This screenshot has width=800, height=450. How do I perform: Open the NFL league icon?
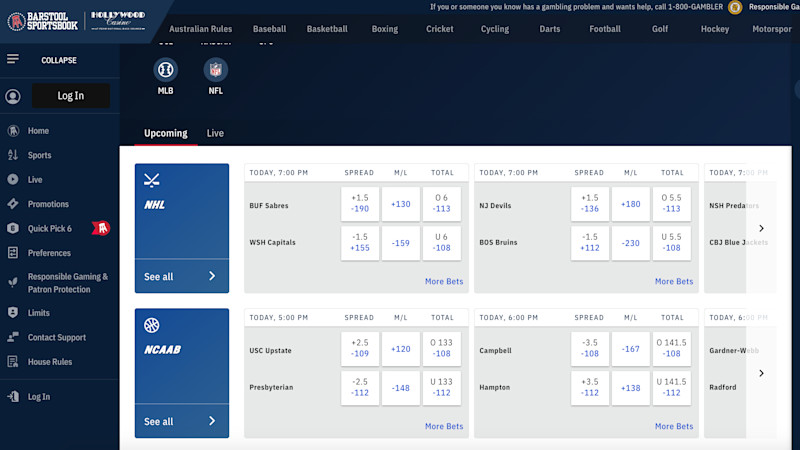(x=215, y=70)
